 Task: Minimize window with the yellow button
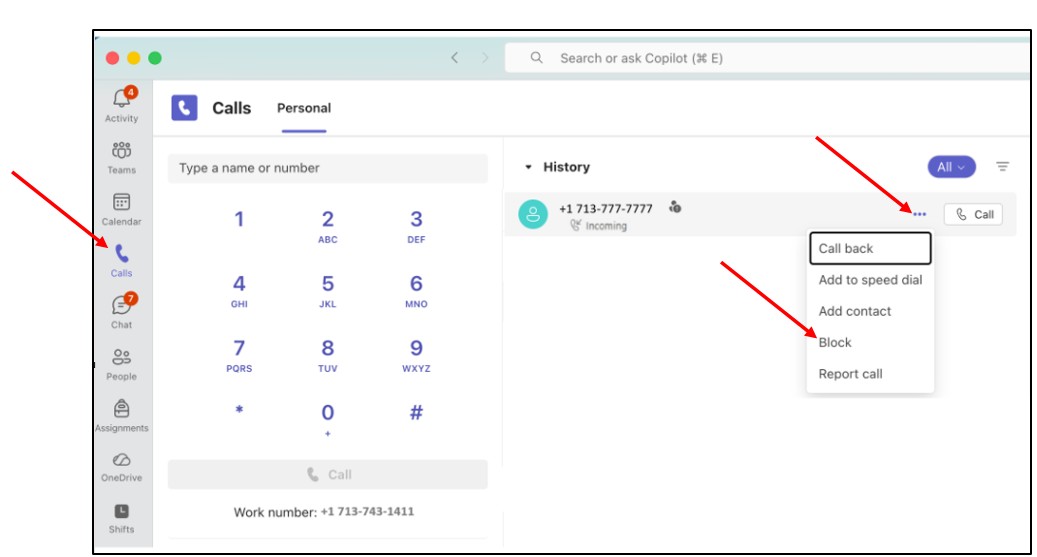click(x=134, y=58)
